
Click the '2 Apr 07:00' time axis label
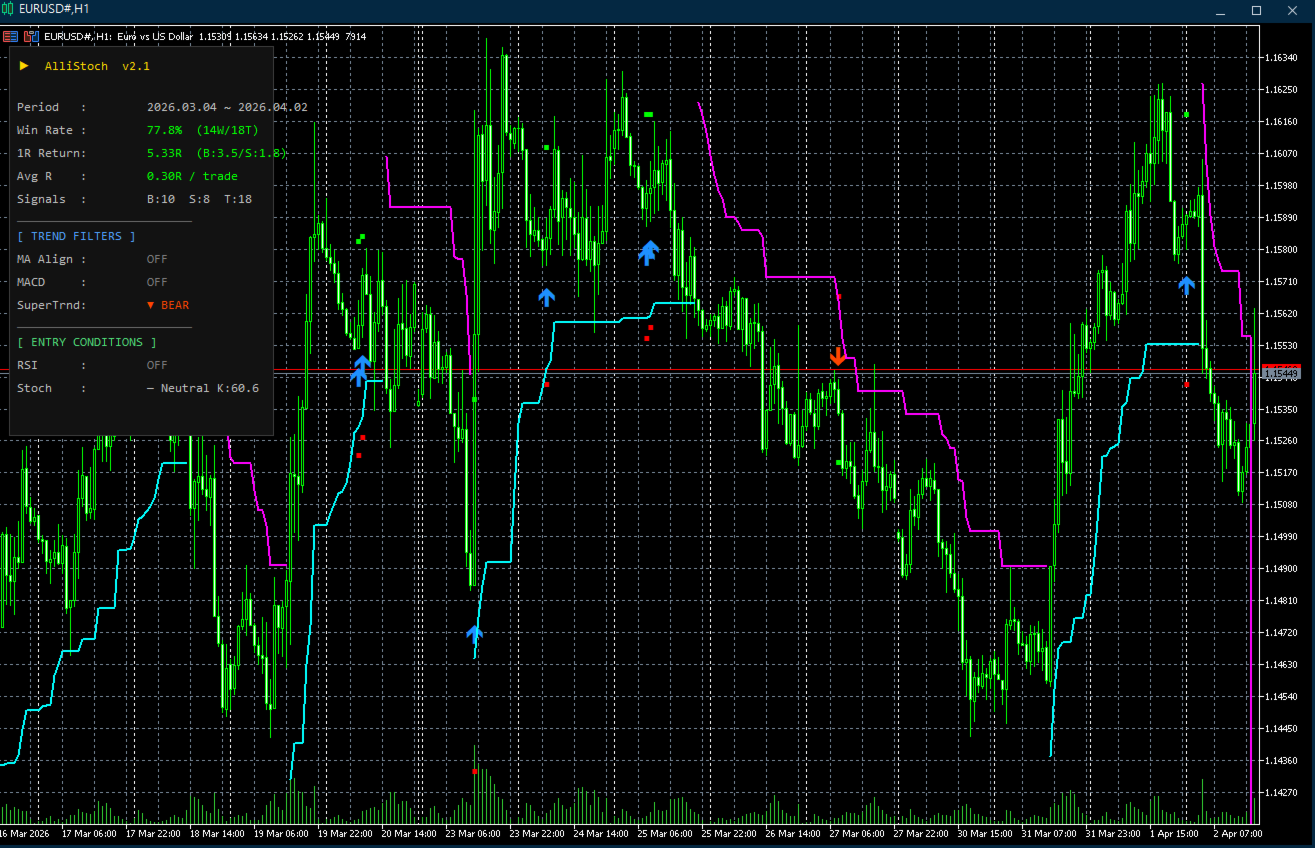[1239, 833]
